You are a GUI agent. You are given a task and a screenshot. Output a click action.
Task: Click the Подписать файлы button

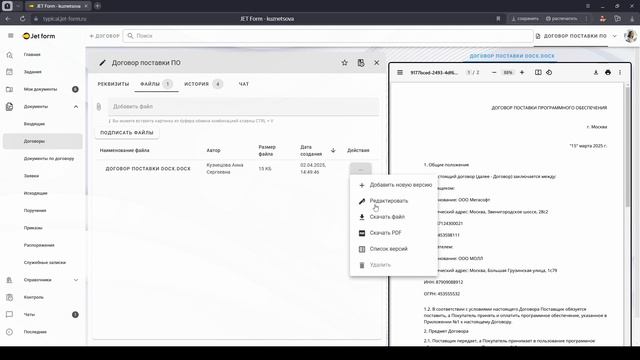[x=127, y=133]
